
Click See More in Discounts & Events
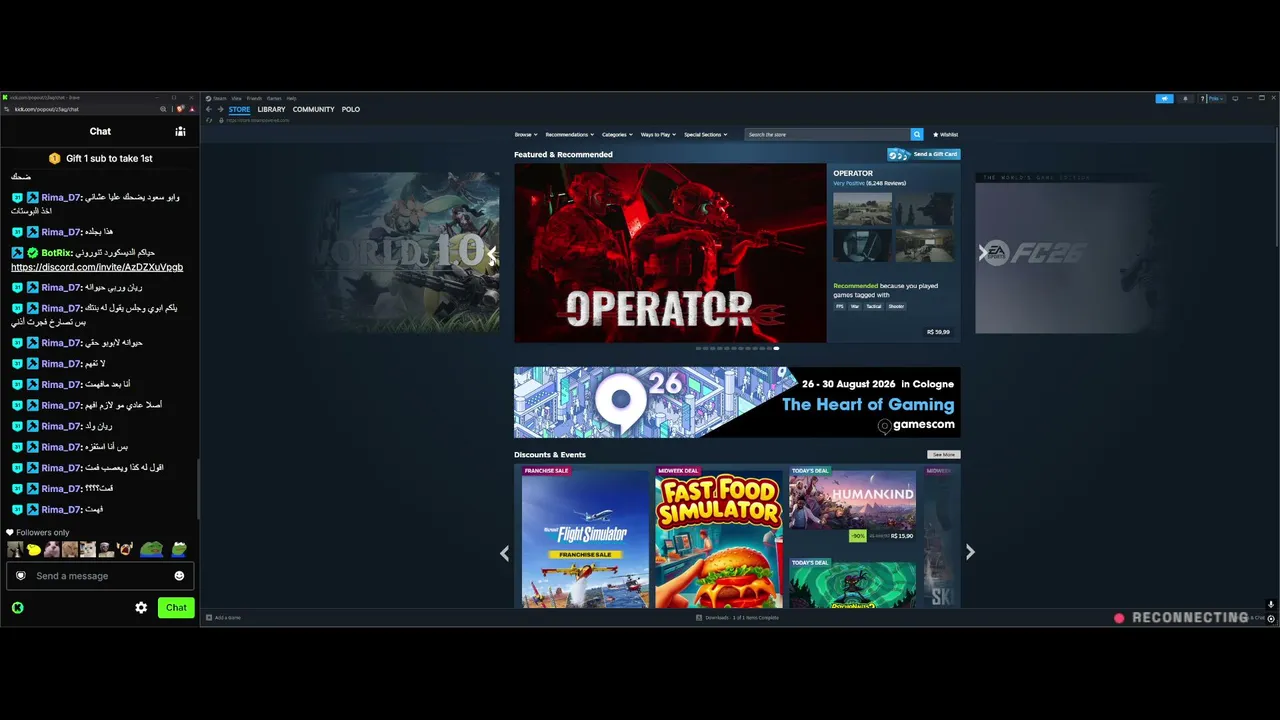943,455
